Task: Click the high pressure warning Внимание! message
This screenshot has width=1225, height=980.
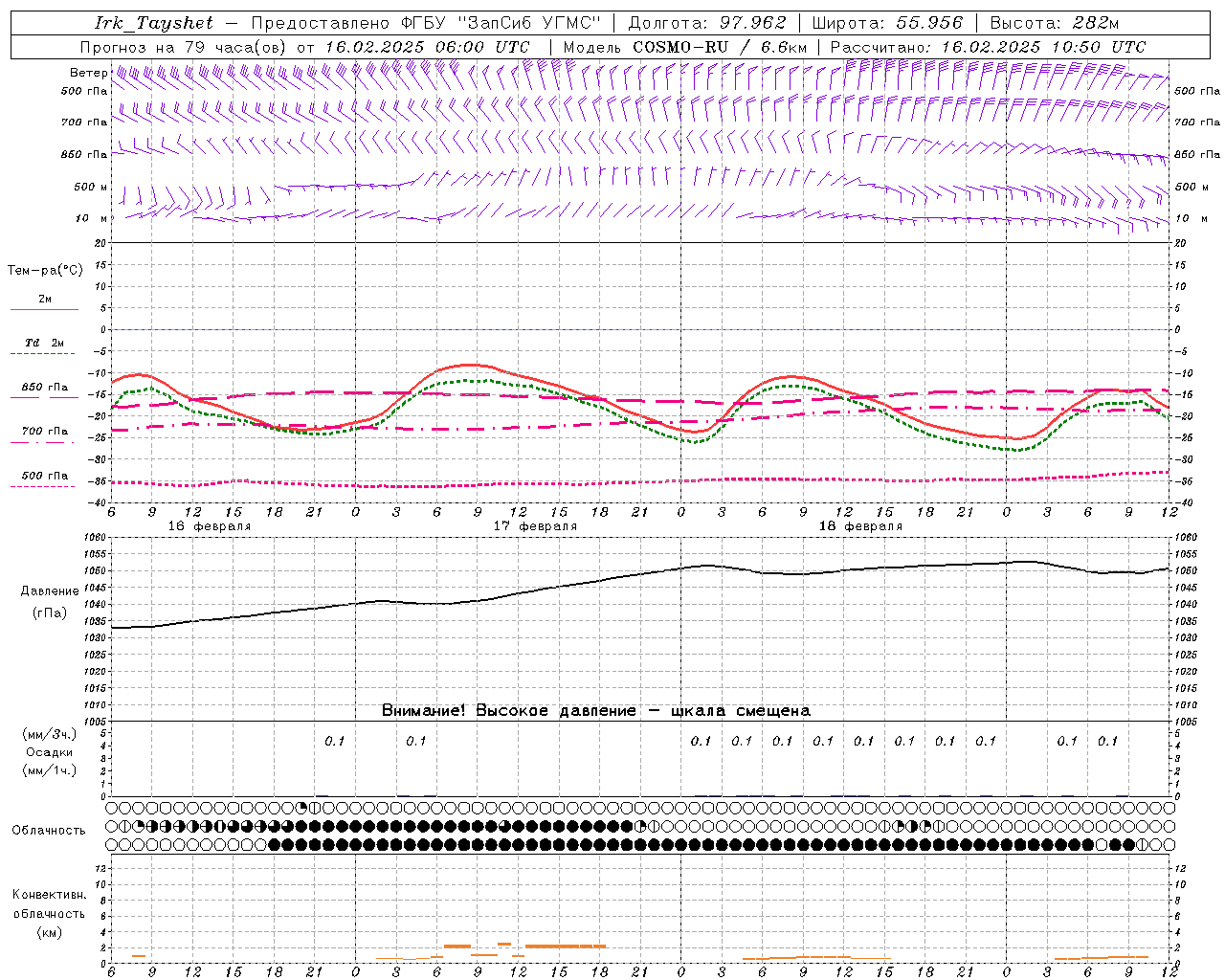Action: point(596,710)
